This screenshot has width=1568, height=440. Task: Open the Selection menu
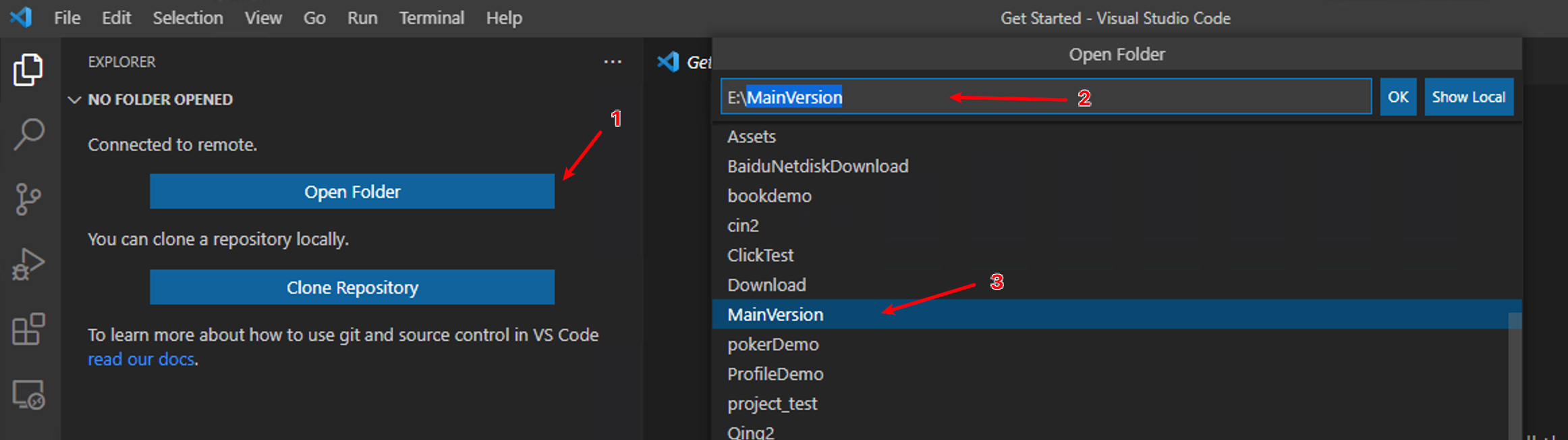188,18
